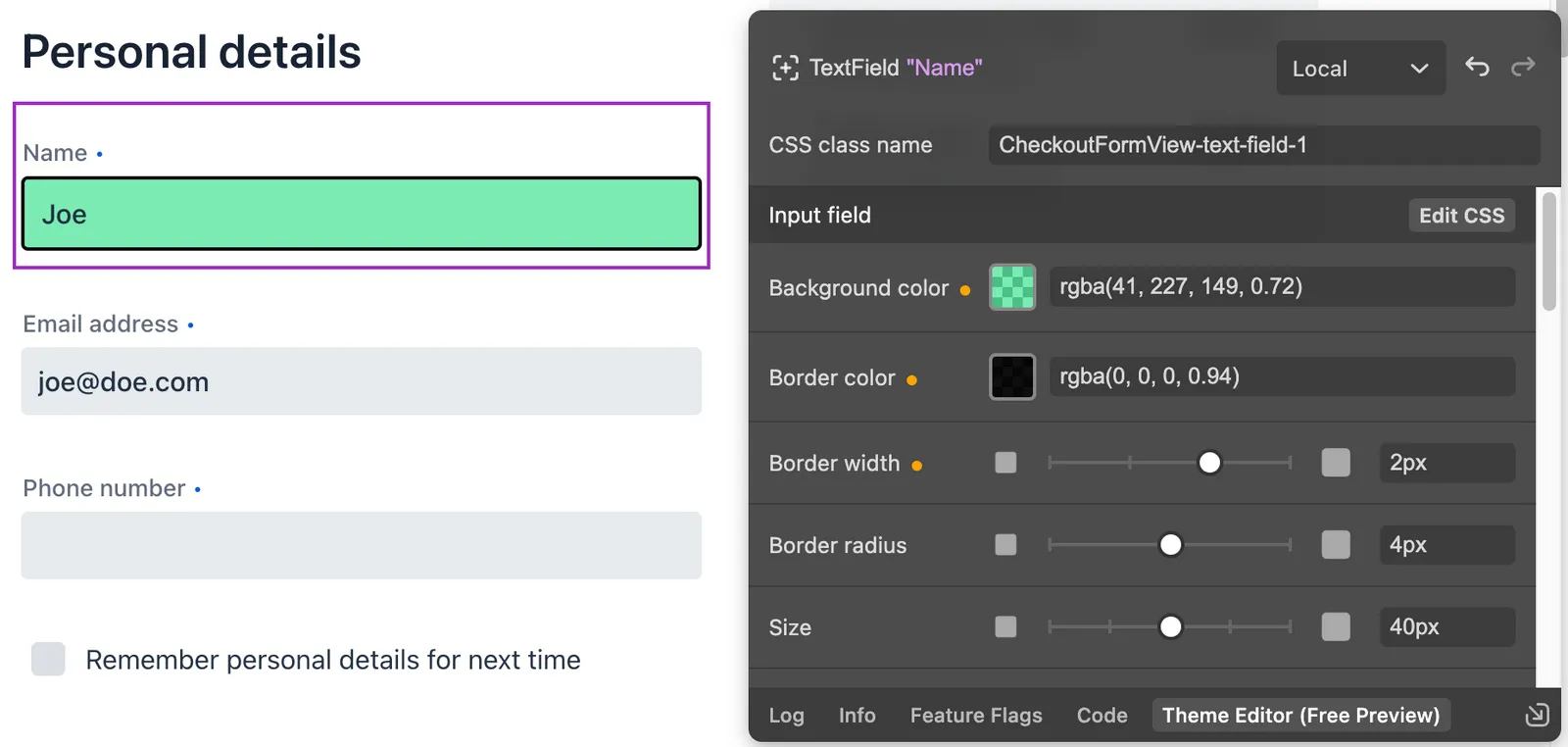Click the large square icon right of Border width slider
1568x747 pixels.
coord(1335,463)
